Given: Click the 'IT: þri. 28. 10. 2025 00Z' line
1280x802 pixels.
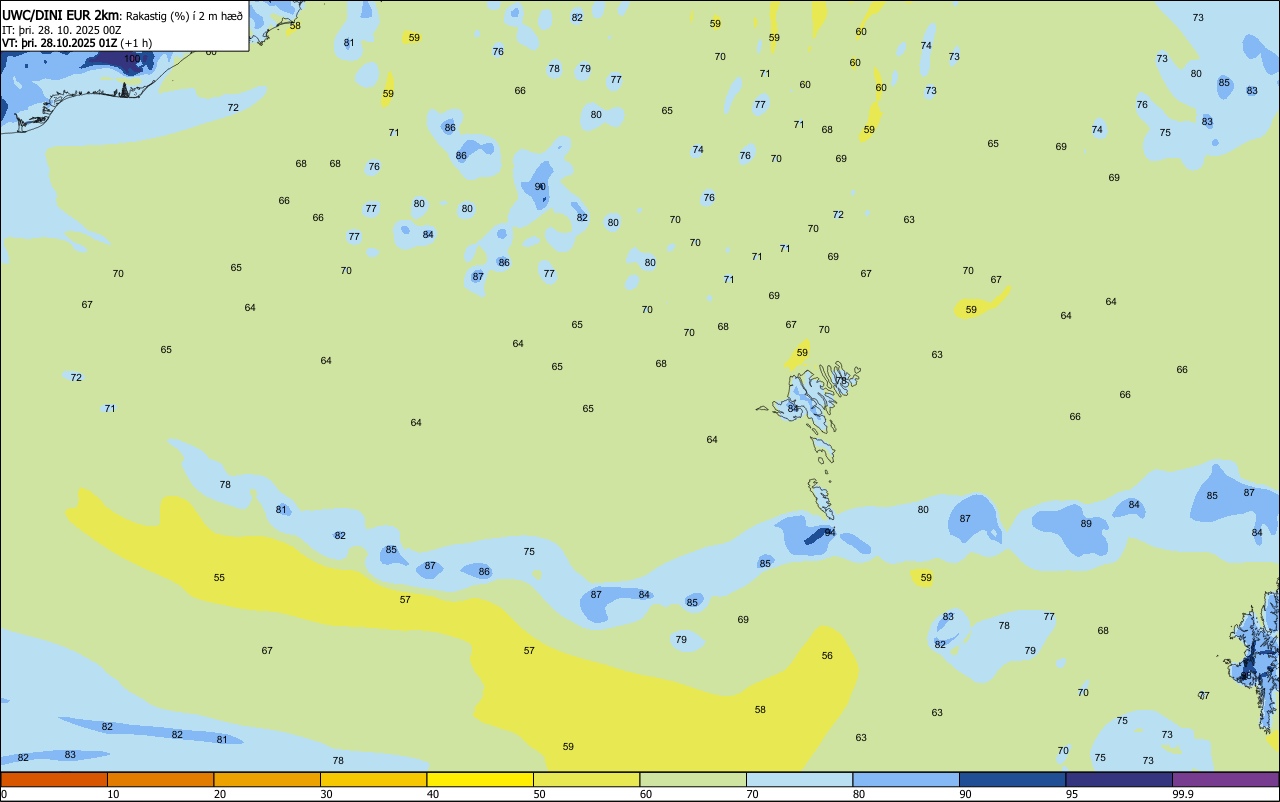Looking at the screenshot, I should [x=61, y=30].
